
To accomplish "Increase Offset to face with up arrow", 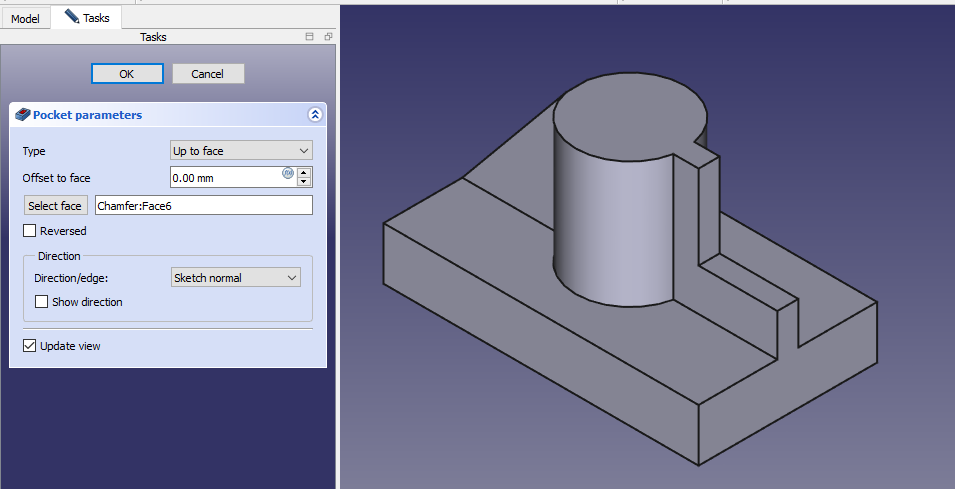I will pos(304,173).
